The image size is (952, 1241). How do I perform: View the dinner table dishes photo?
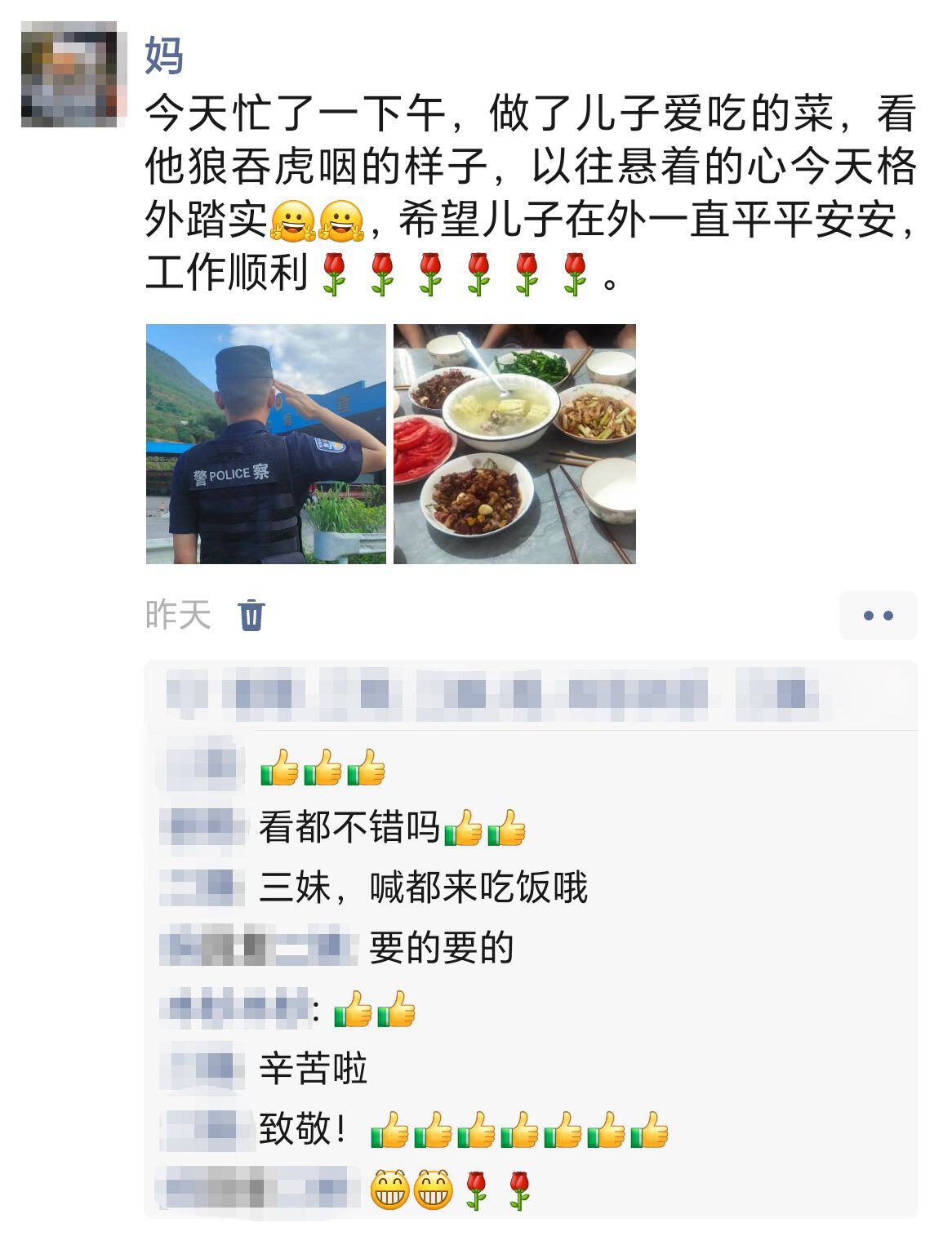(514, 443)
